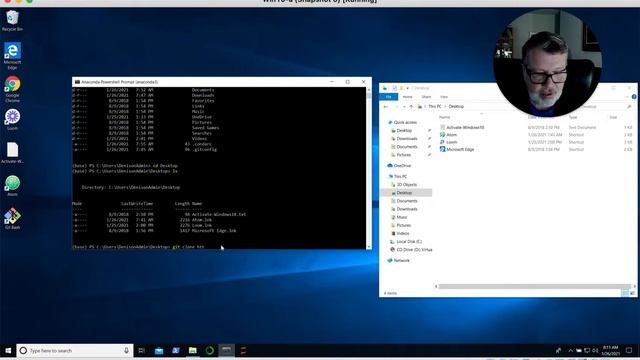Go back in File Explorer navigation
The width and height of the screenshot is (640, 360).
pyautogui.click(x=386, y=107)
